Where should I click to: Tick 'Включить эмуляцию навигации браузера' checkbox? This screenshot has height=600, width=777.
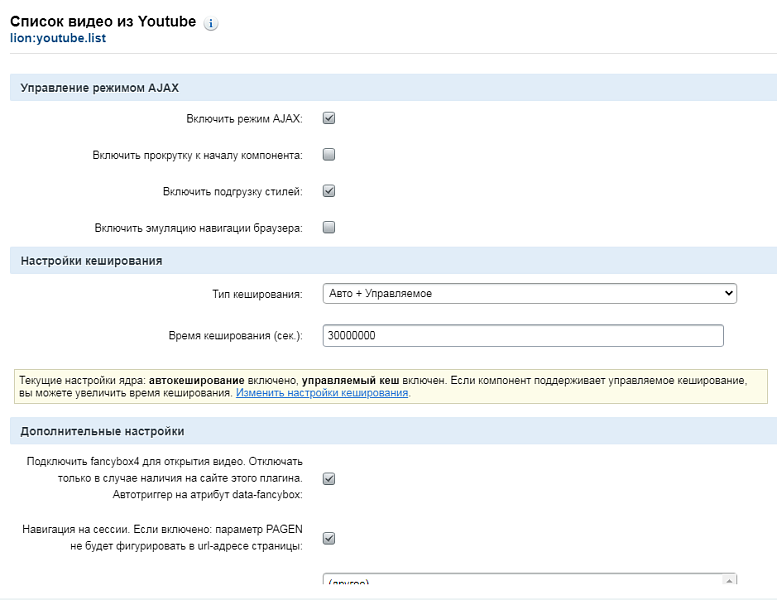[x=329, y=227]
